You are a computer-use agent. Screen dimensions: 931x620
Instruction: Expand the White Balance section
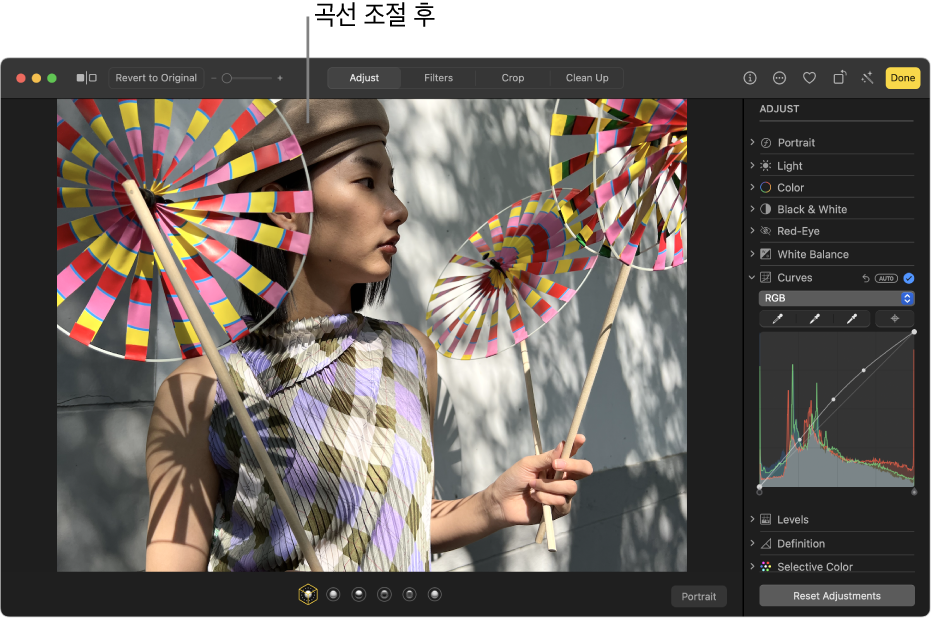tap(812, 255)
